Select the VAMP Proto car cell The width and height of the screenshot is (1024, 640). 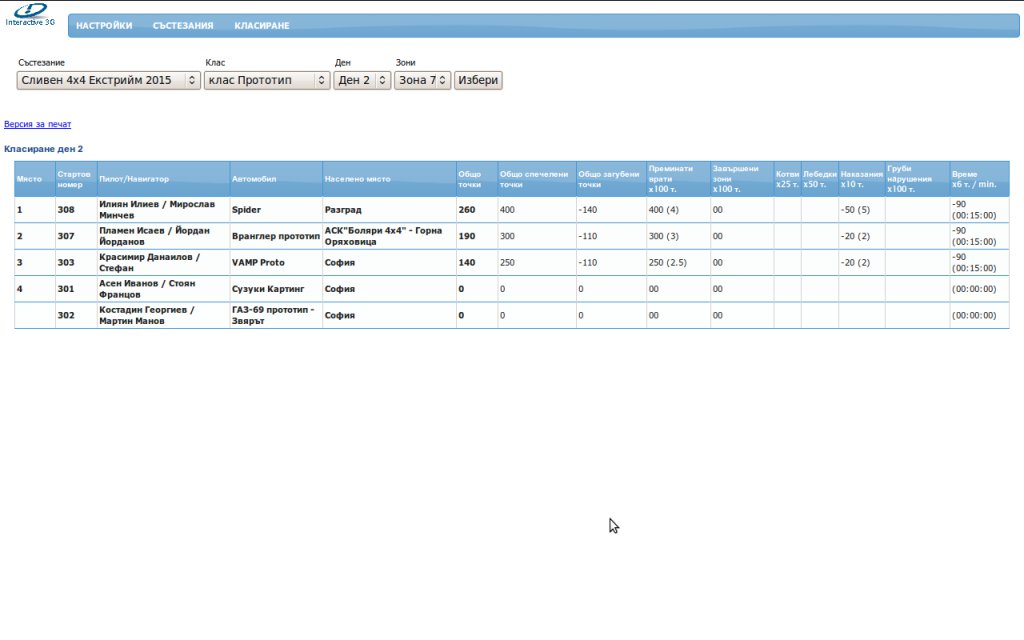tap(258, 263)
